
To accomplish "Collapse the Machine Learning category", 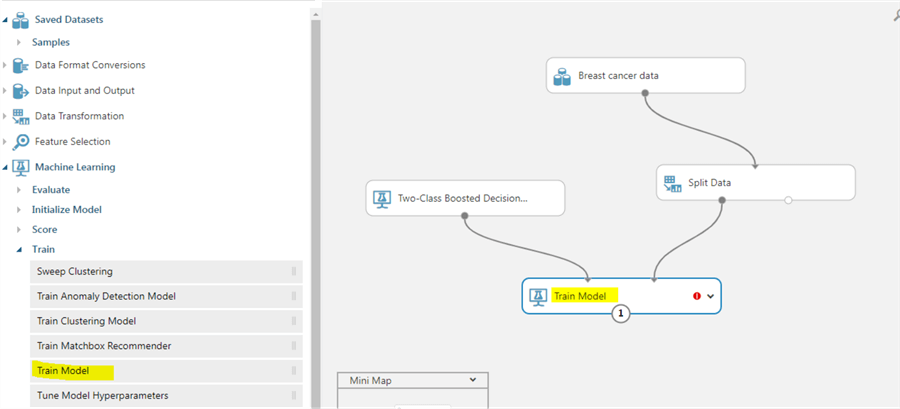I will coord(5,168).
